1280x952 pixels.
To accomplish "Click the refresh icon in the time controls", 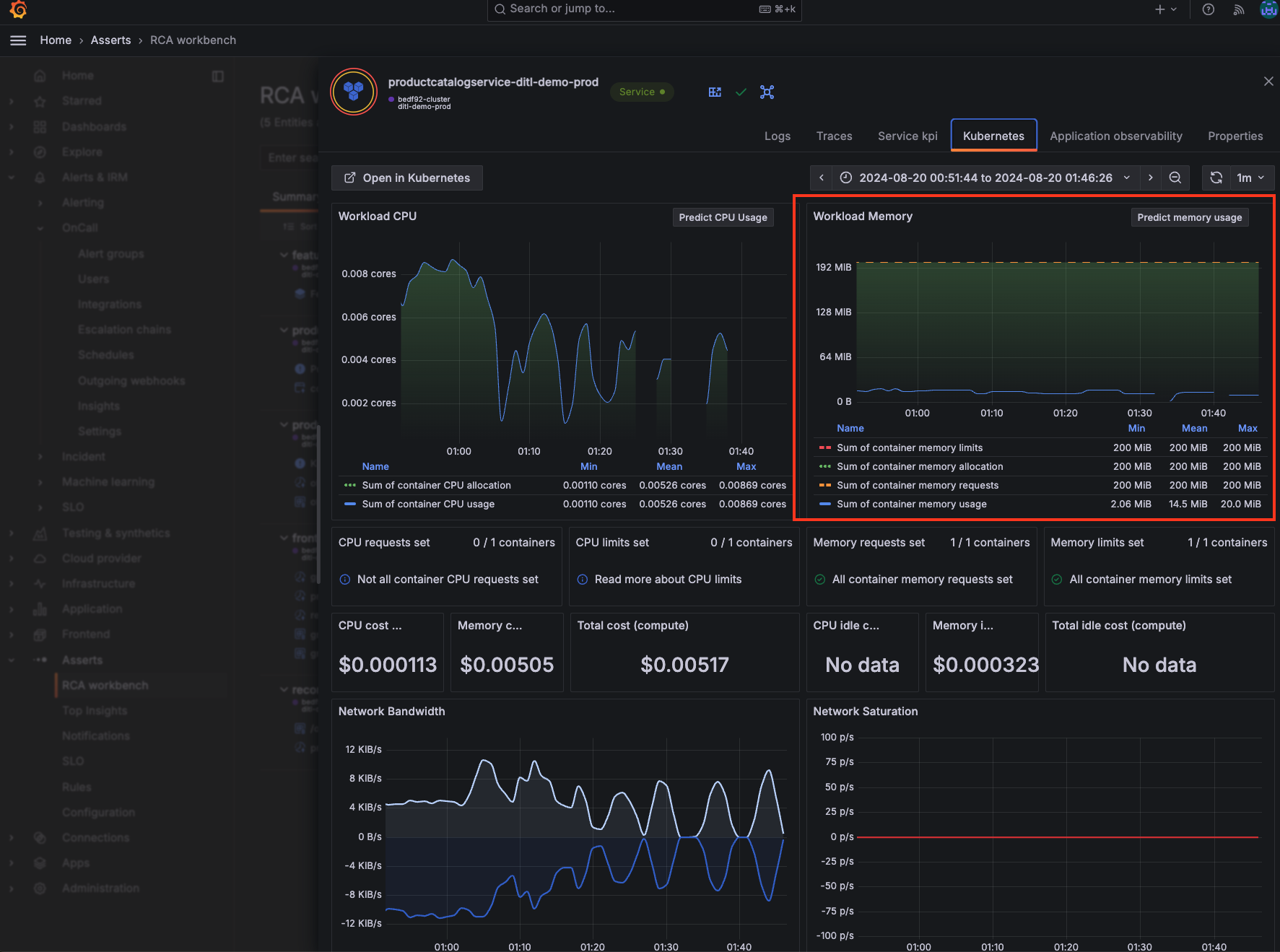I will tap(1216, 178).
